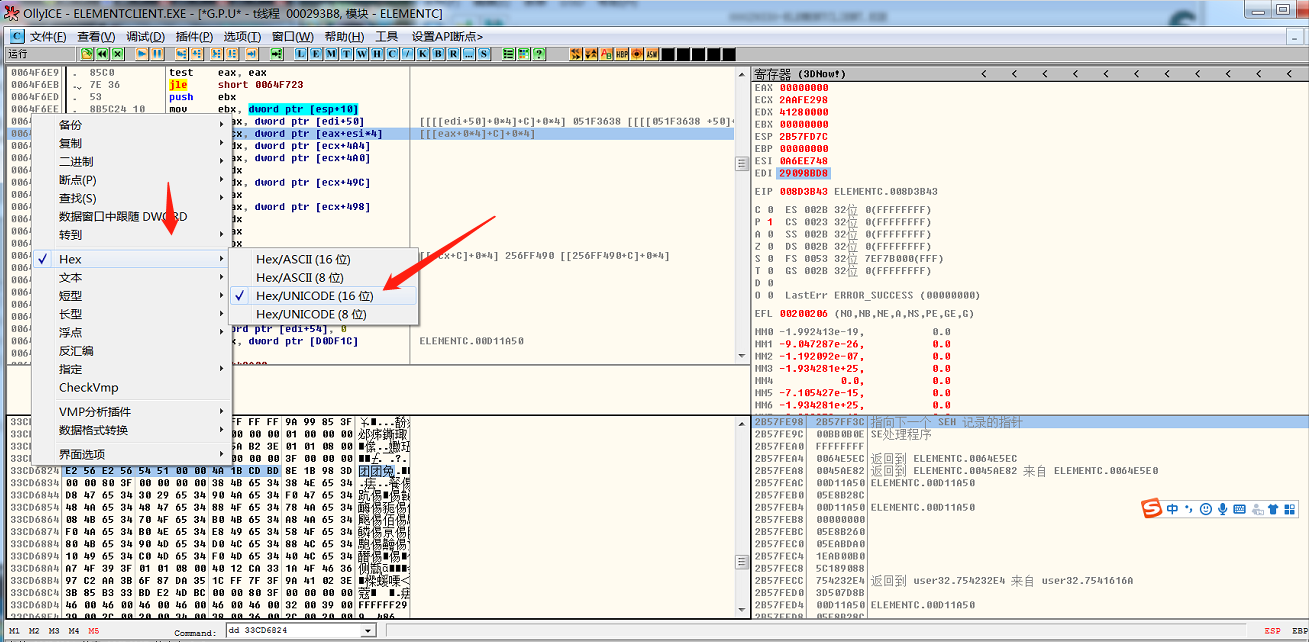Screen dimensions: 1309x642
Task: Click the Step into toolbar icon
Action: point(182,53)
